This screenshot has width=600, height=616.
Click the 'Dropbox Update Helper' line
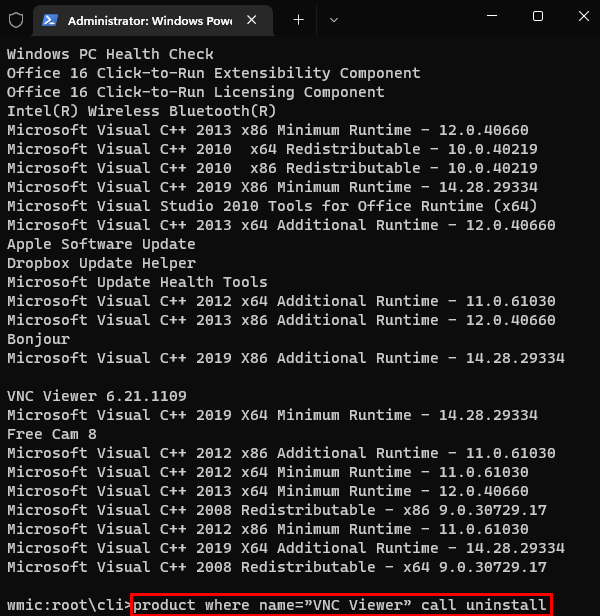point(101,263)
